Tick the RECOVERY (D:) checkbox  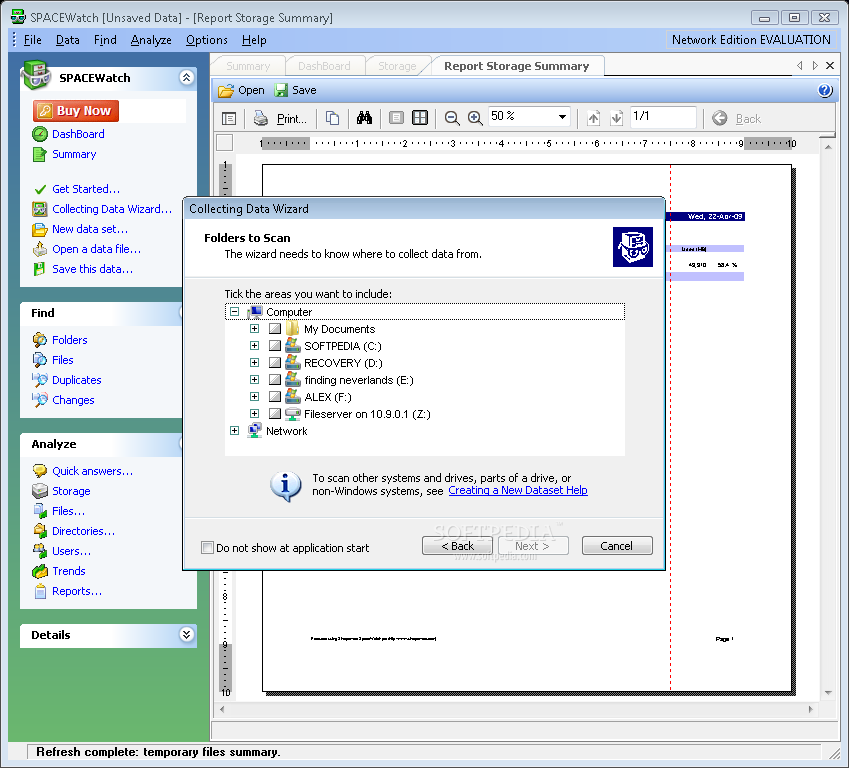click(x=275, y=363)
